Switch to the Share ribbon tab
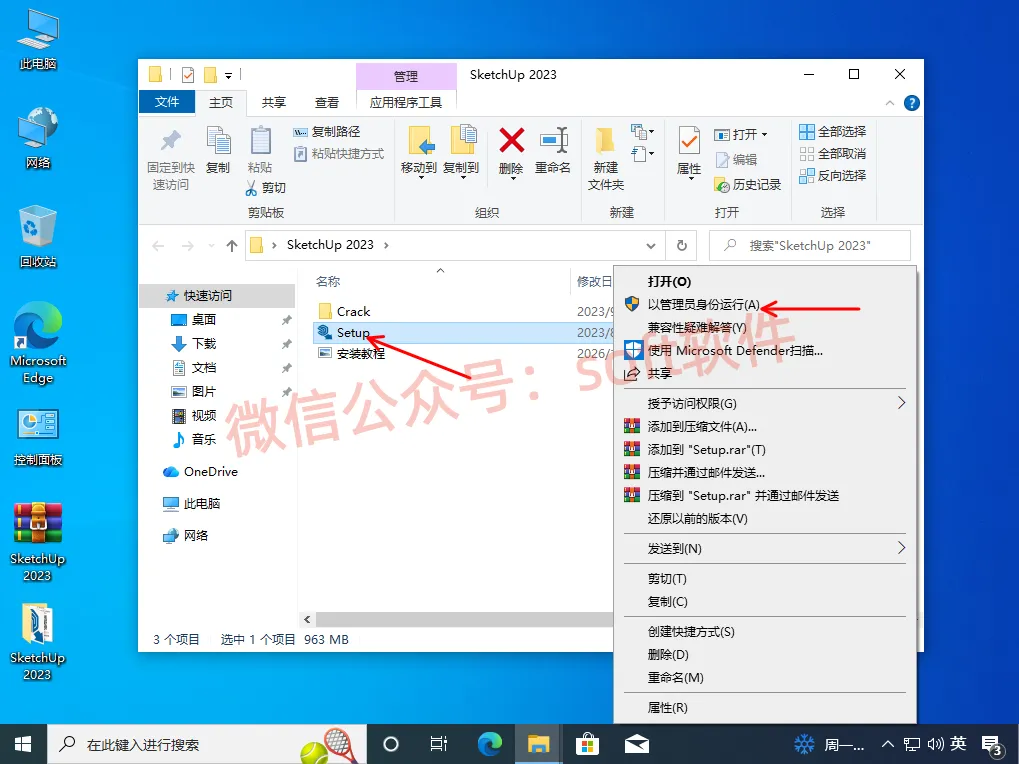1019x764 pixels. (274, 103)
